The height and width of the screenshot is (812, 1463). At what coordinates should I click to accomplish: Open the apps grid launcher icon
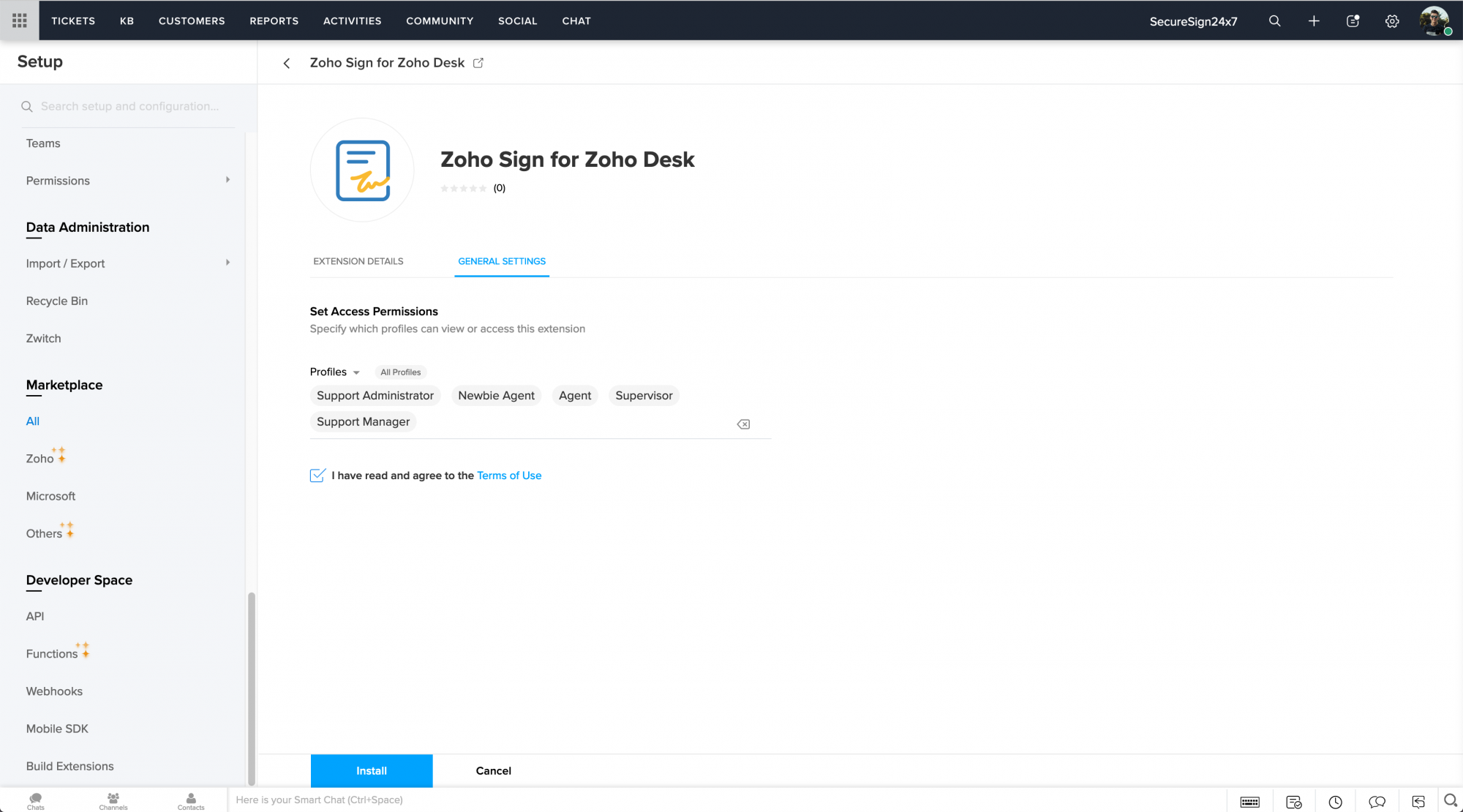20,20
